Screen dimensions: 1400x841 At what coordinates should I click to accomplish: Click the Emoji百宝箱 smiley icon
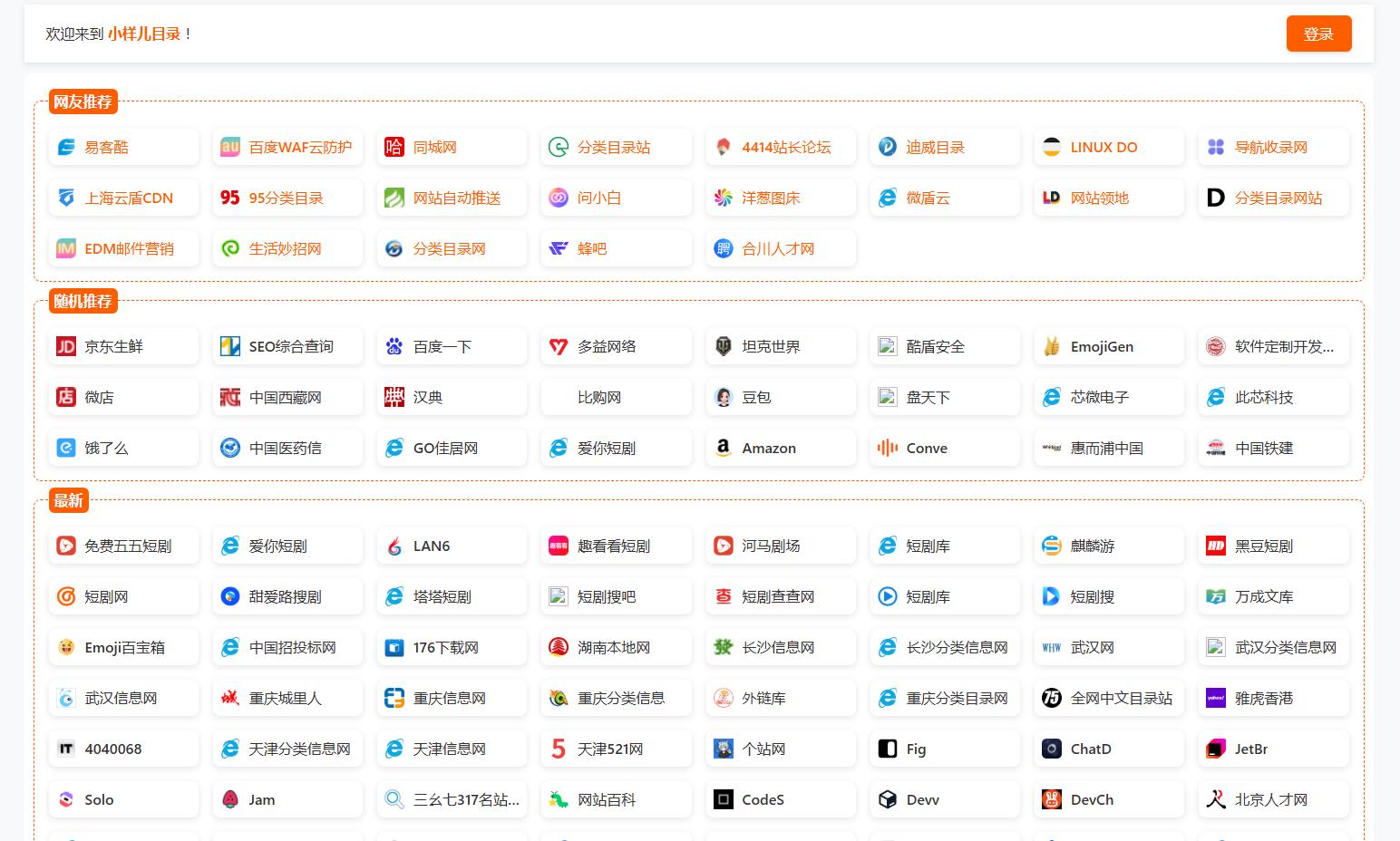click(66, 647)
